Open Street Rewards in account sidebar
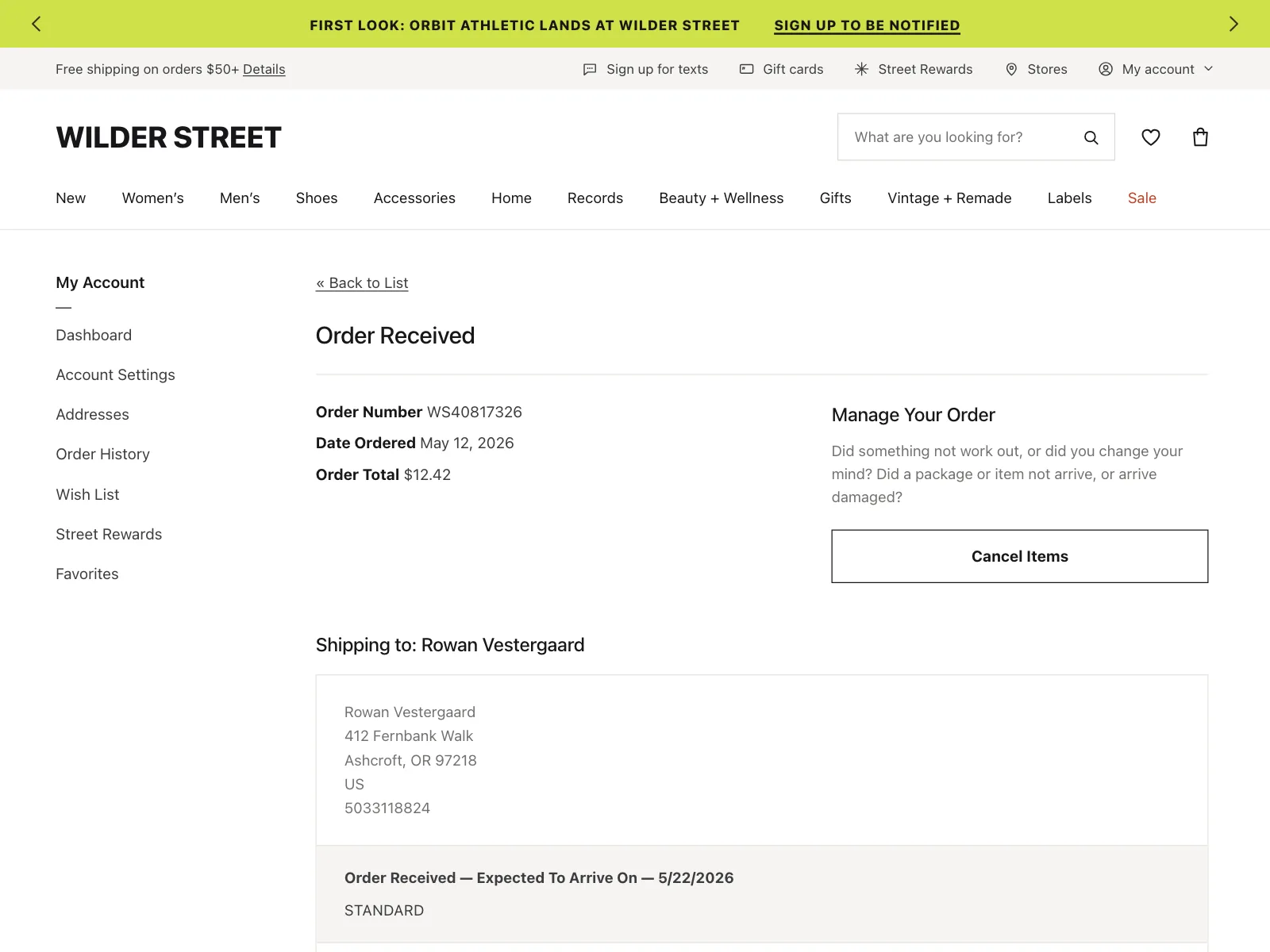The height and width of the screenshot is (952, 1270). [x=109, y=535]
